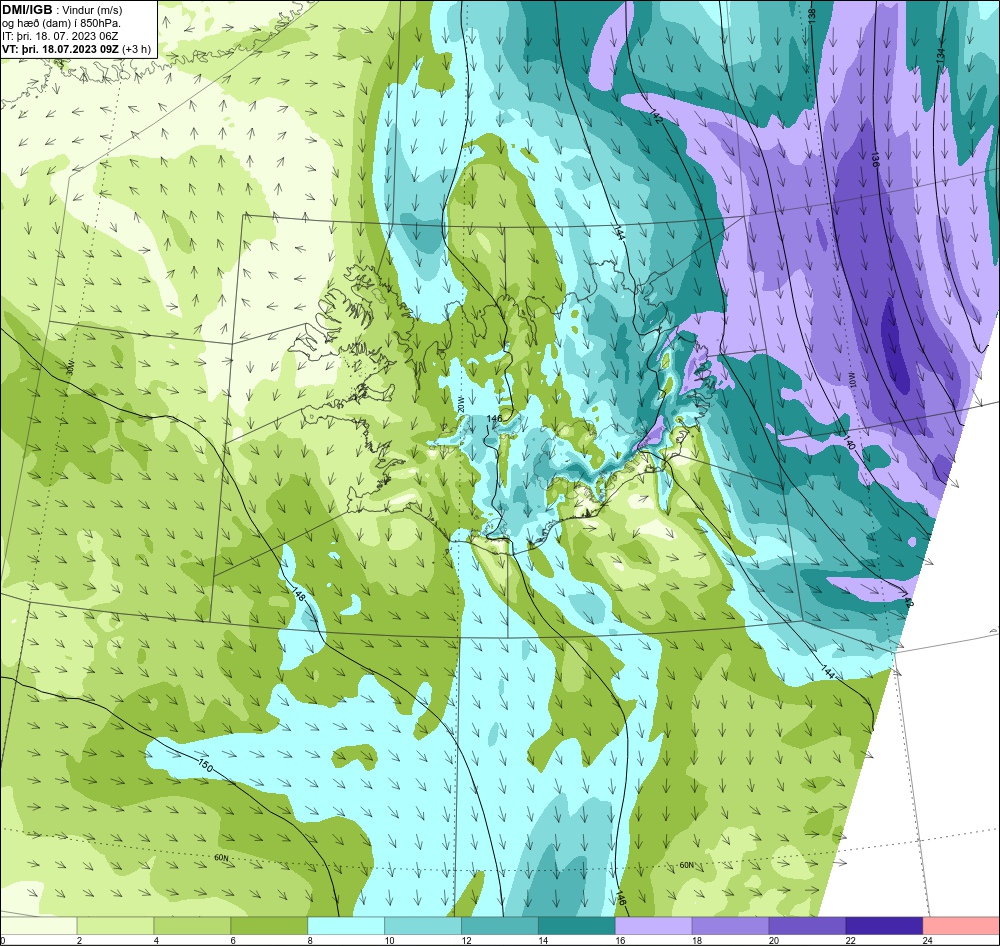Click the 20W longitude label
The height and width of the screenshot is (946, 1000).
pyautogui.click(x=461, y=403)
